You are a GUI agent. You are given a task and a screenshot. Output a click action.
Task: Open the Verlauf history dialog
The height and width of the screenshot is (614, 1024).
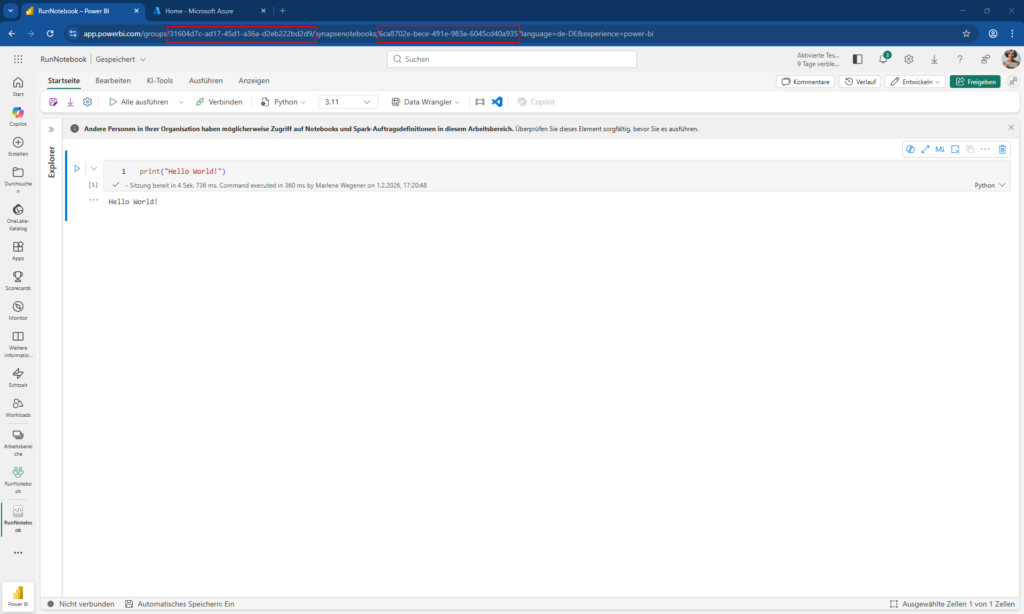click(x=860, y=81)
